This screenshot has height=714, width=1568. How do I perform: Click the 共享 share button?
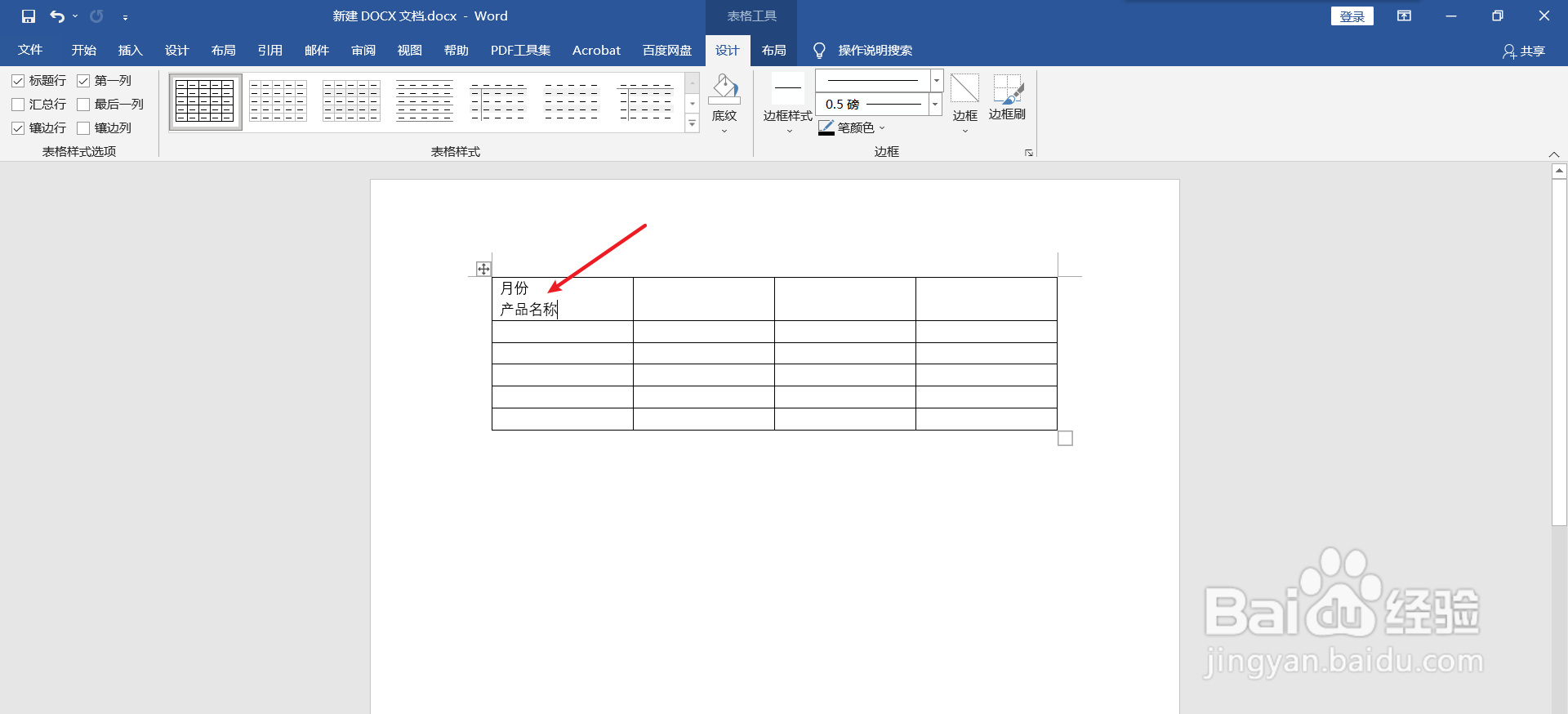(1524, 51)
